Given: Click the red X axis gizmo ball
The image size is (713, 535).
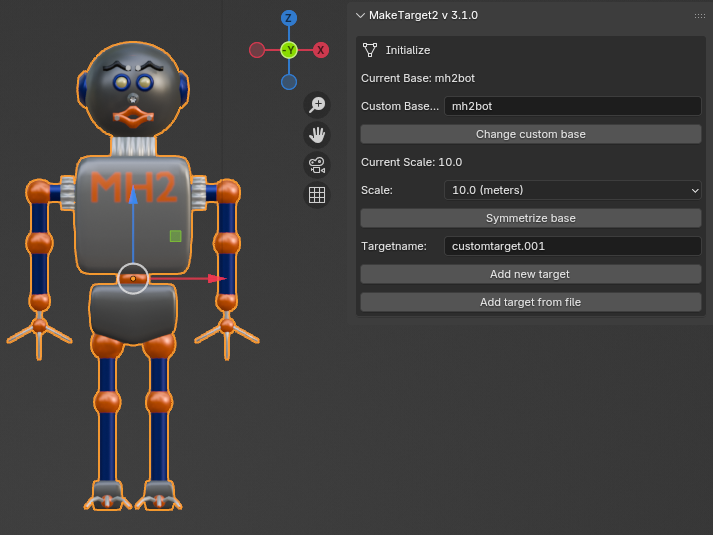Looking at the screenshot, I should 321,50.
